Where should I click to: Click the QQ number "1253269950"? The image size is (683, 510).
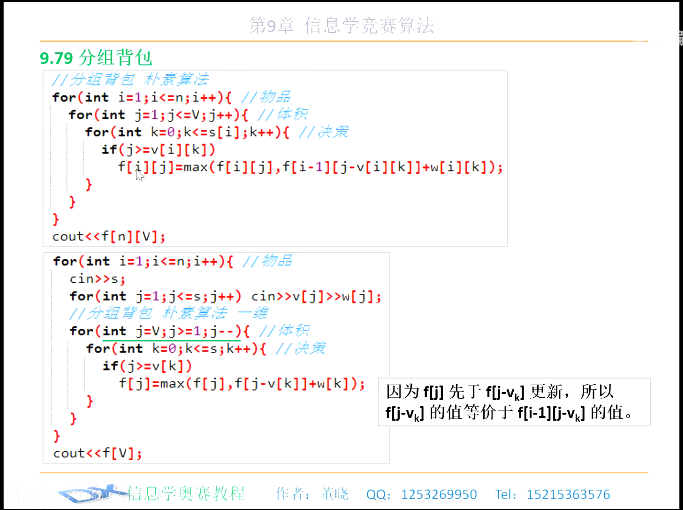coord(439,495)
